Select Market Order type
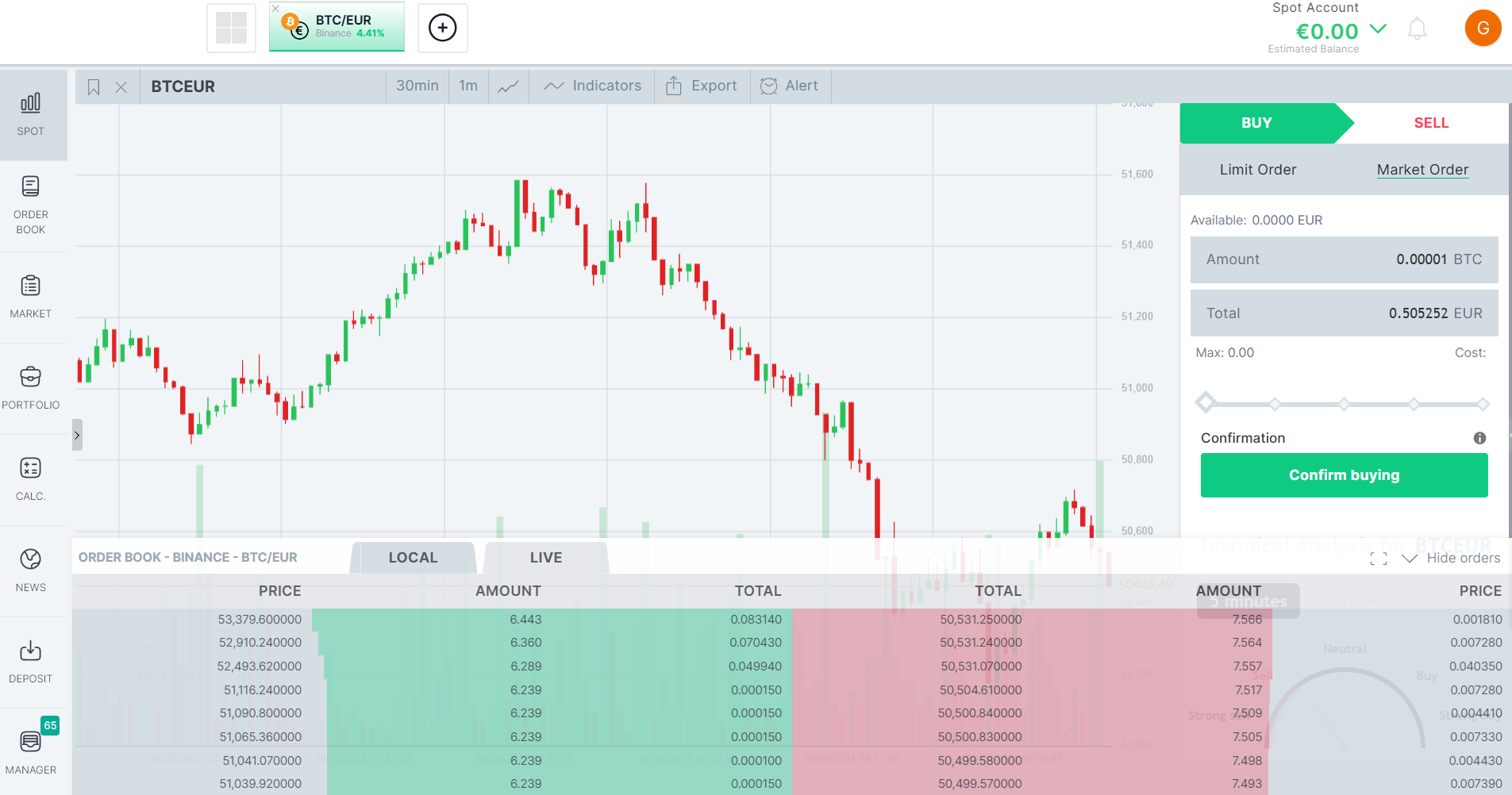1512x795 pixels. tap(1422, 170)
